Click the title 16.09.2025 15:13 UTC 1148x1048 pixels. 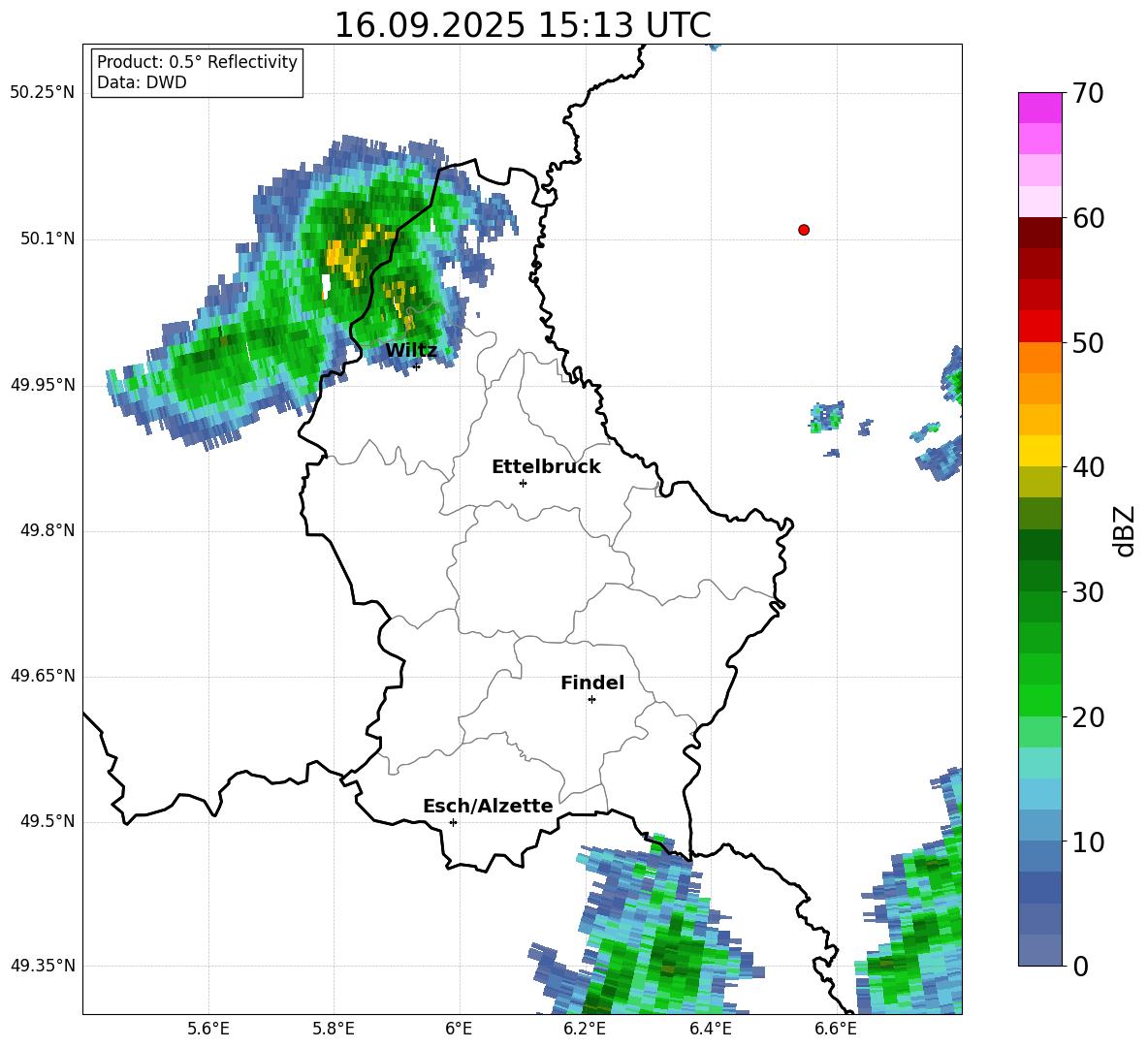click(523, 25)
